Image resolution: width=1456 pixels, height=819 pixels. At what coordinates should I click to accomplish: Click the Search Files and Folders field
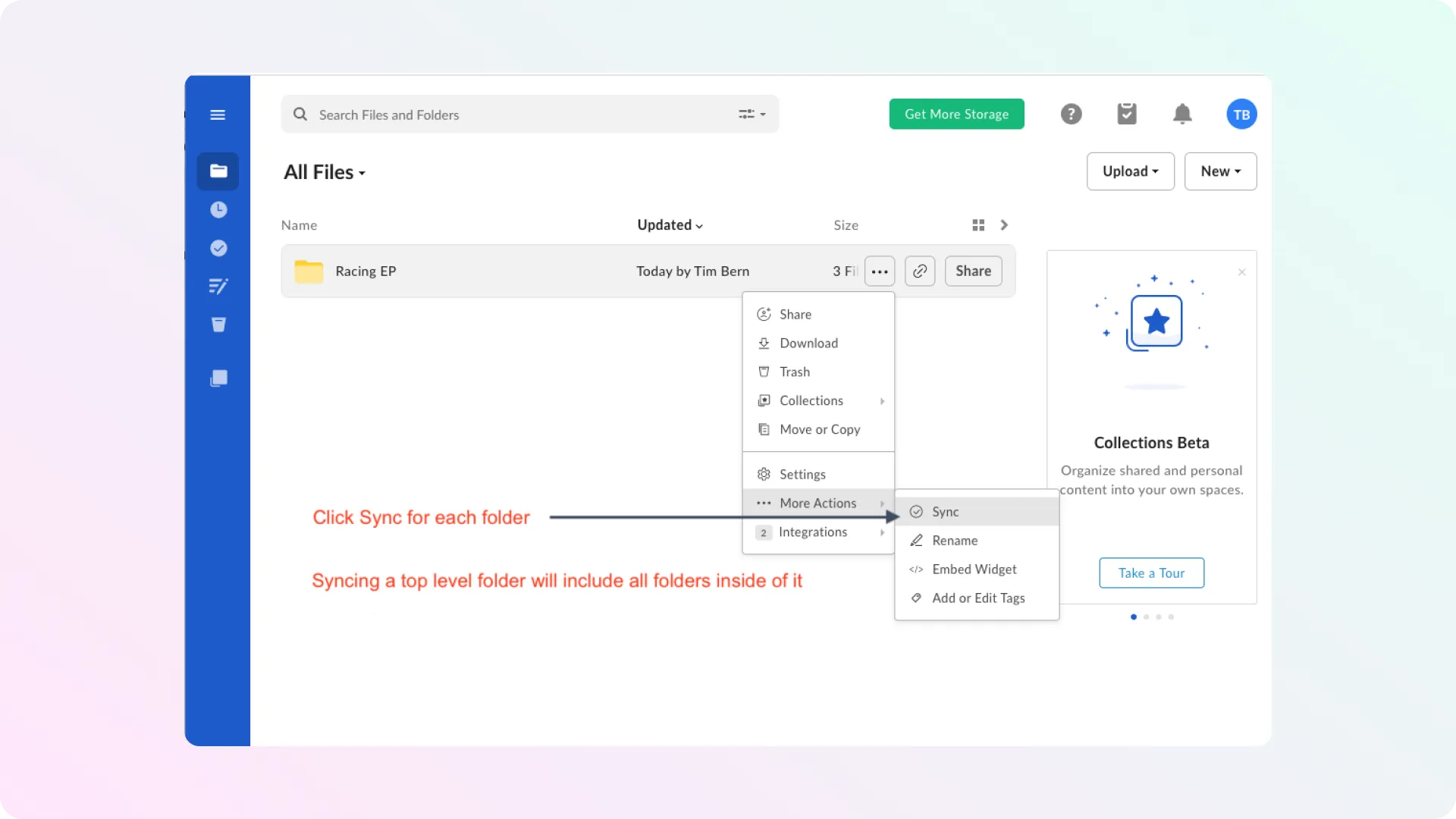[x=493, y=115]
